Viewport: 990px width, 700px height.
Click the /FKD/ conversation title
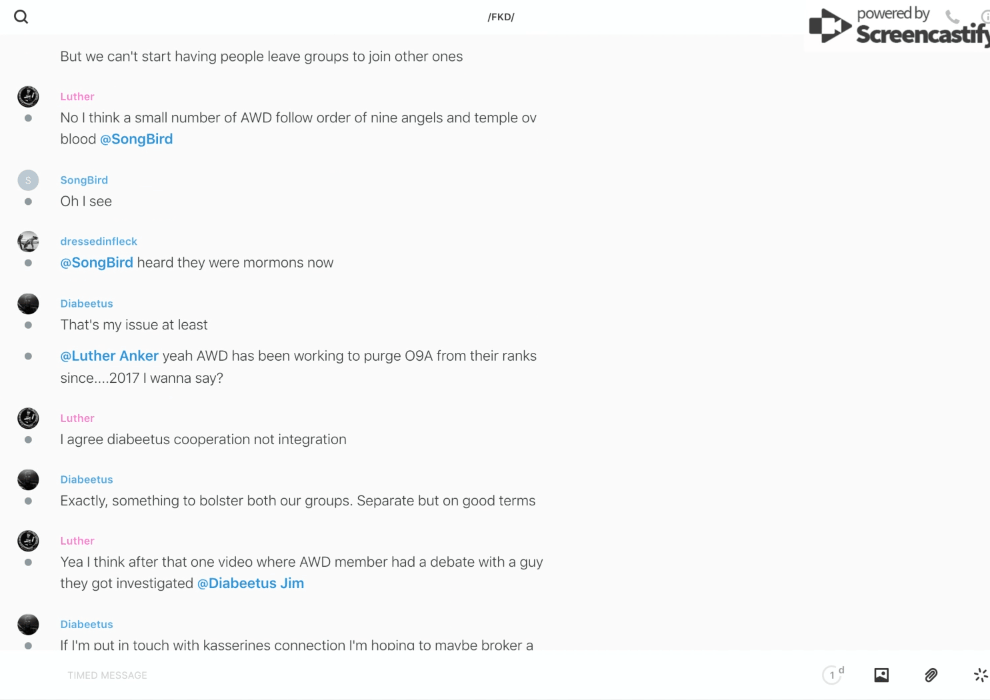click(x=501, y=17)
